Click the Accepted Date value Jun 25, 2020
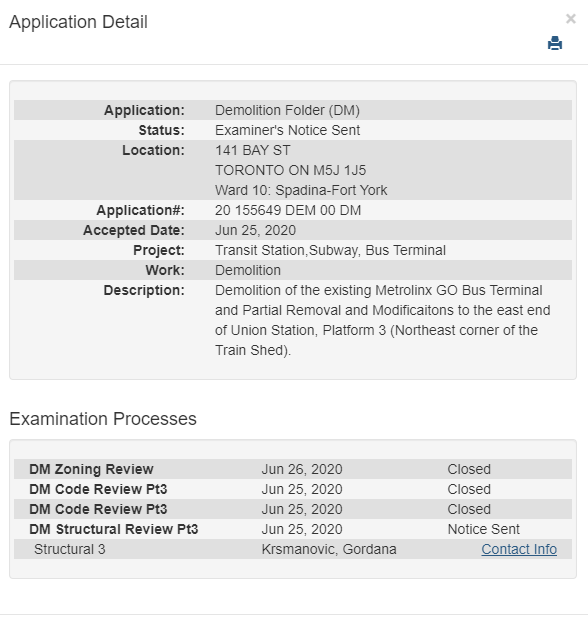The width and height of the screenshot is (588, 636). [255, 230]
